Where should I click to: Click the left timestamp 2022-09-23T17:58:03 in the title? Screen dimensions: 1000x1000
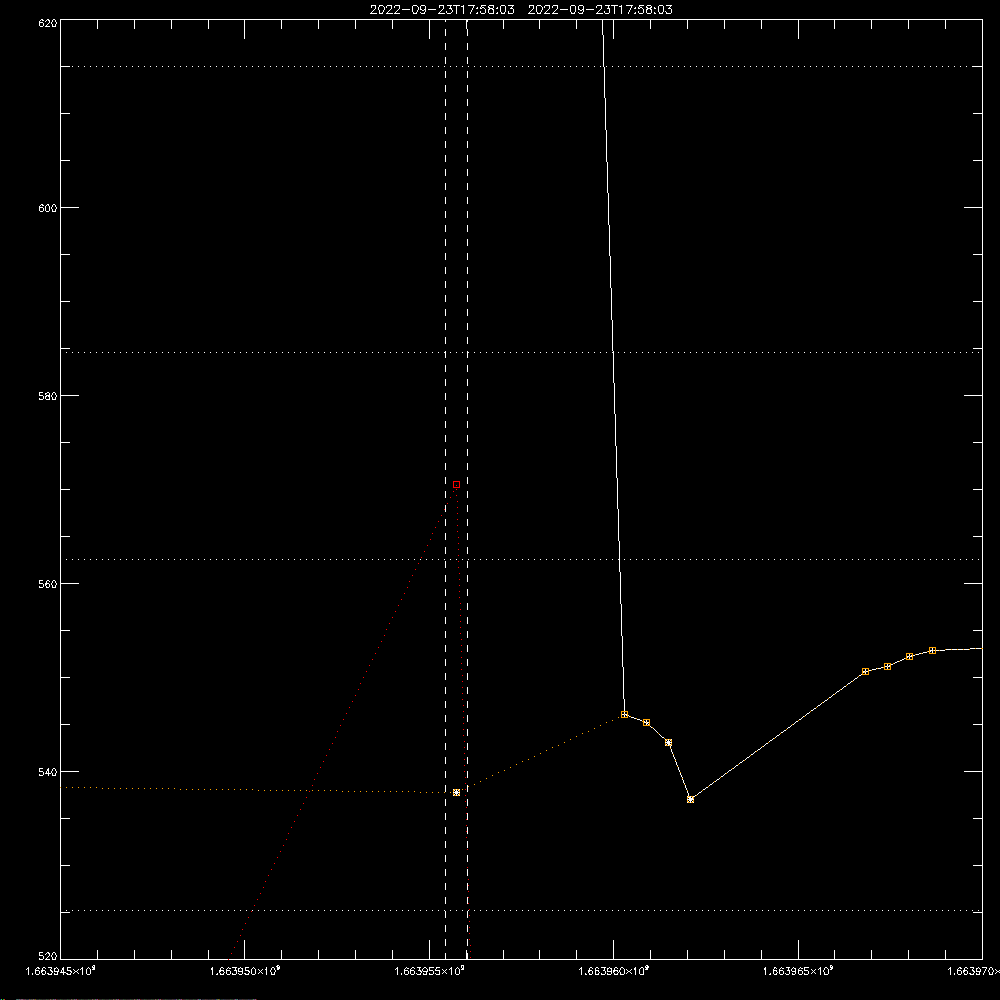(x=442, y=10)
